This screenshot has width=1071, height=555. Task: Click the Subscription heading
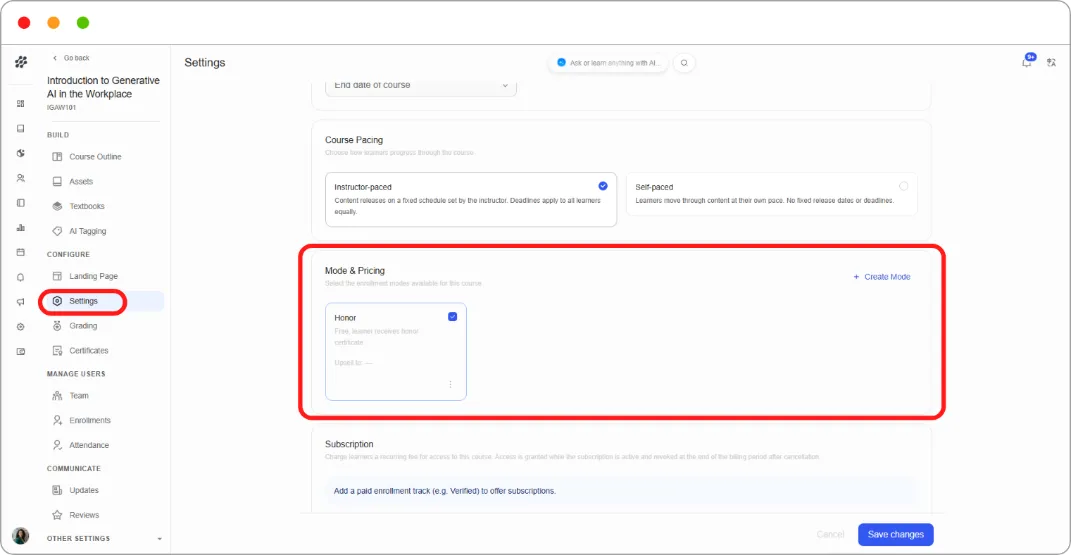349,444
